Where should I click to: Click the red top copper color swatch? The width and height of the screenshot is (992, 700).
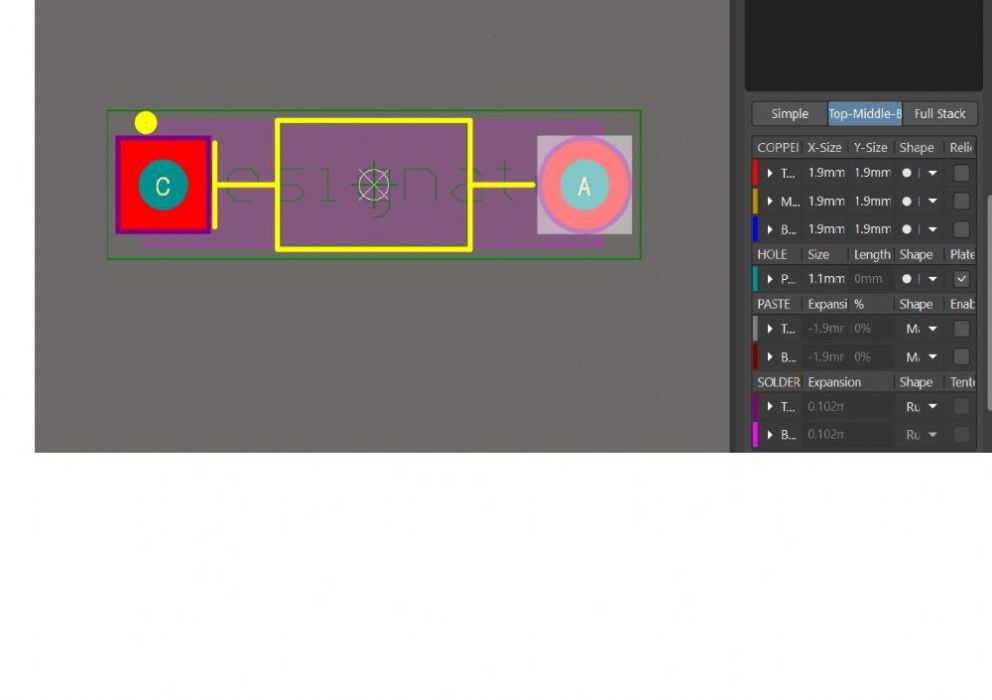pyautogui.click(x=755, y=173)
